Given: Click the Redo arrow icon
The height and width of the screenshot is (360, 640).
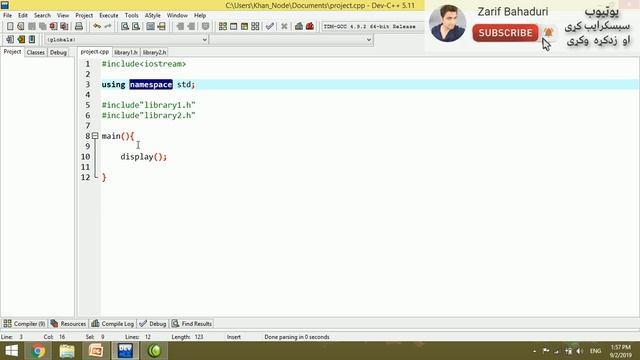Looking at the screenshot, I should click(108, 27).
